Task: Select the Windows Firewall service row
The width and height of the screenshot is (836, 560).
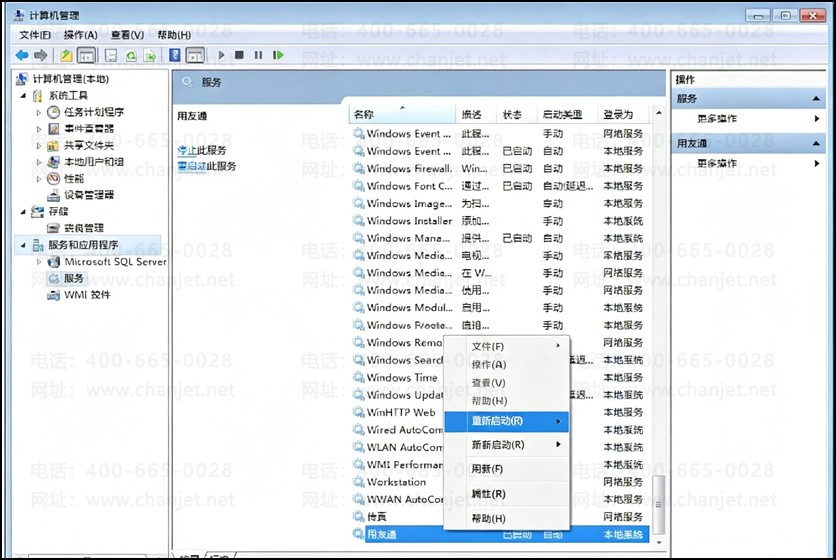Action: click(500, 169)
